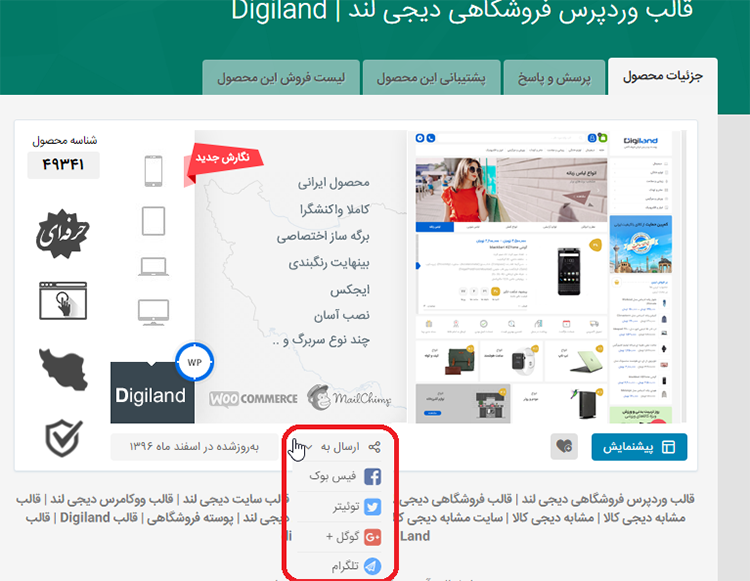Click the حرفه‌ای professional badge icon
This screenshot has height=581, width=750.
(63, 234)
